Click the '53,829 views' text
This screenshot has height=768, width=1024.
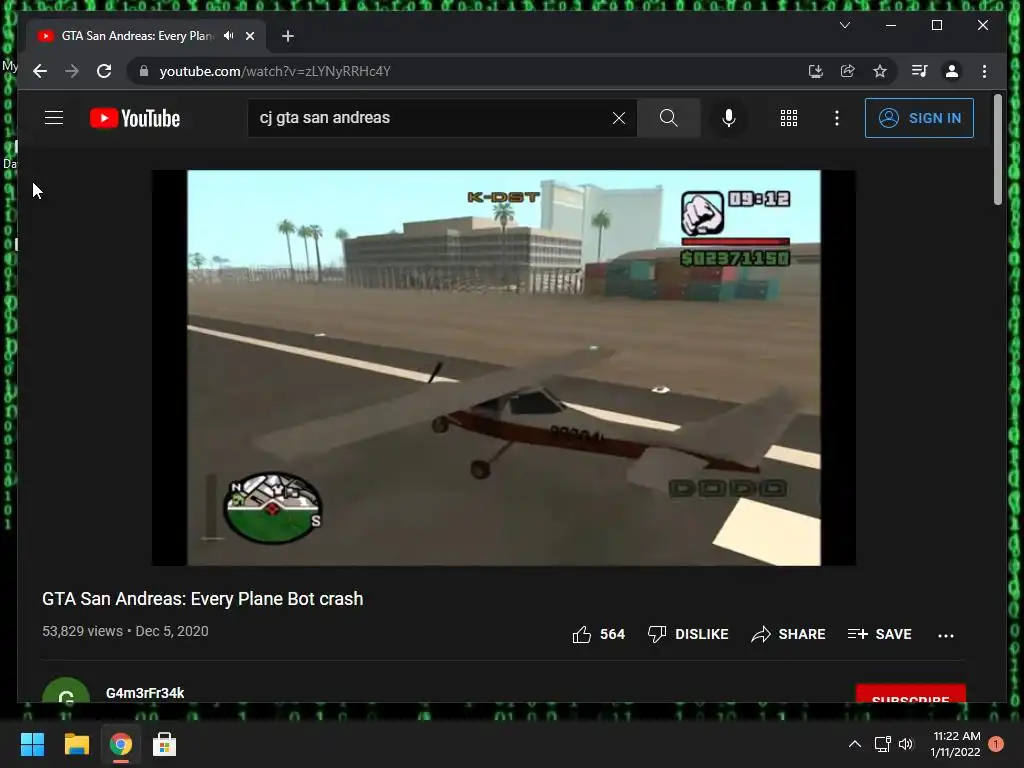(x=82, y=632)
